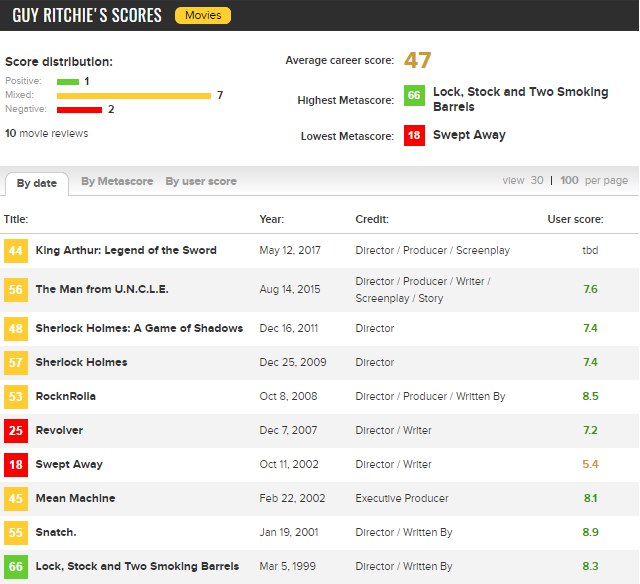Show 30 results per page

[x=537, y=180]
